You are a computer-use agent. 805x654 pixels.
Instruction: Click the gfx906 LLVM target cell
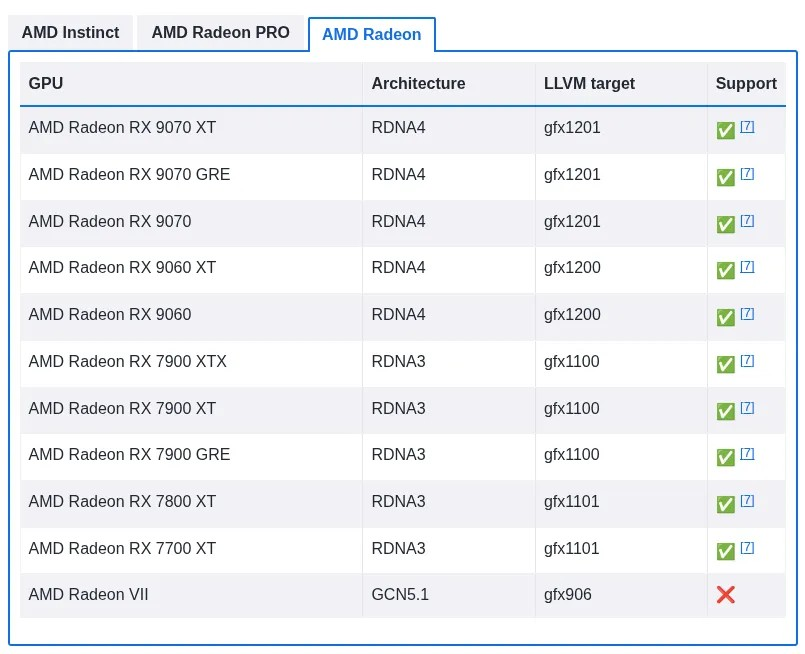coord(568,594)
